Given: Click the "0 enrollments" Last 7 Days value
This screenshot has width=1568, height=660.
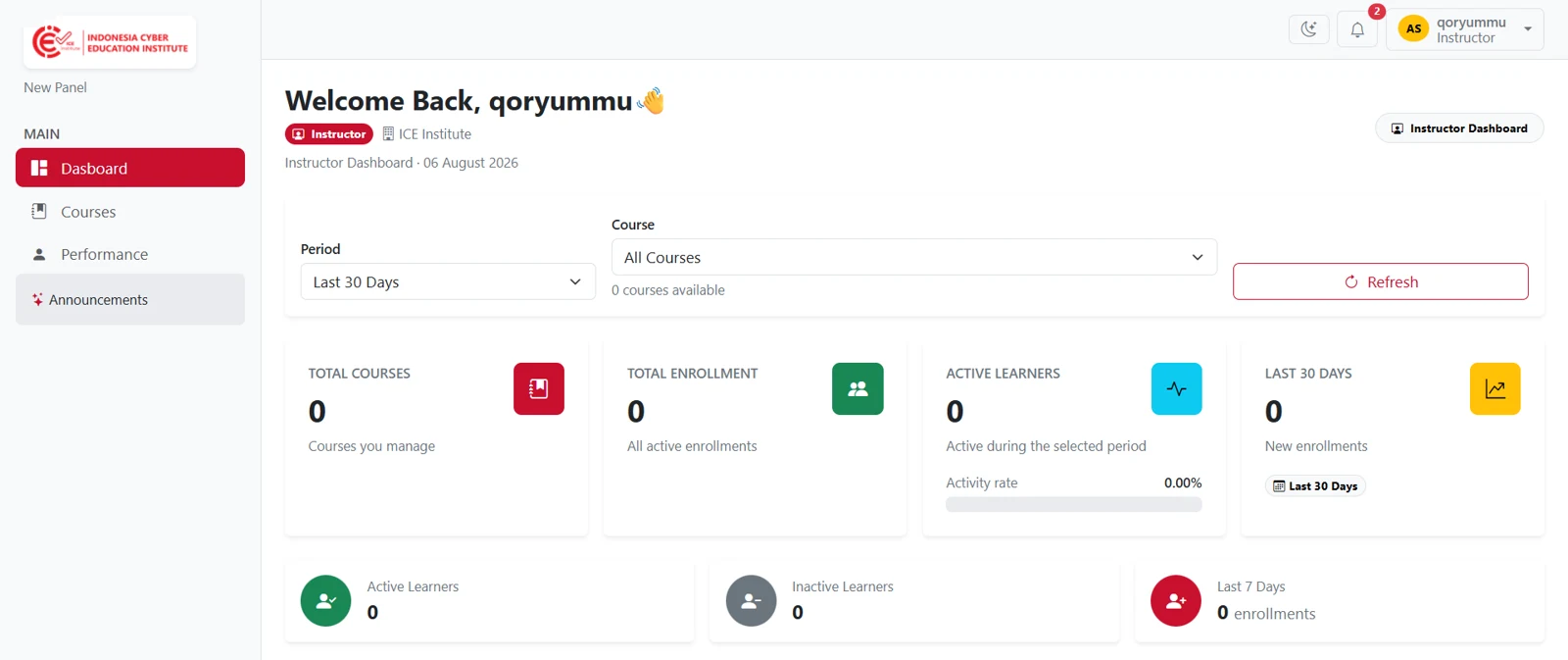Looking at the screenshot, I should (x=1266, y=613).
